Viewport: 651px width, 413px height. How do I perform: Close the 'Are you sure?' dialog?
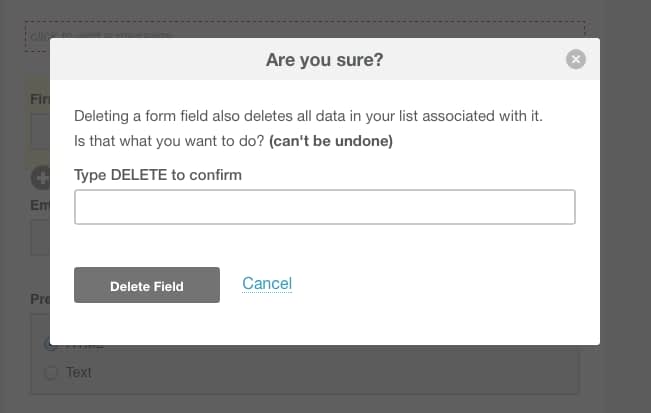click(x=575, y=59)
